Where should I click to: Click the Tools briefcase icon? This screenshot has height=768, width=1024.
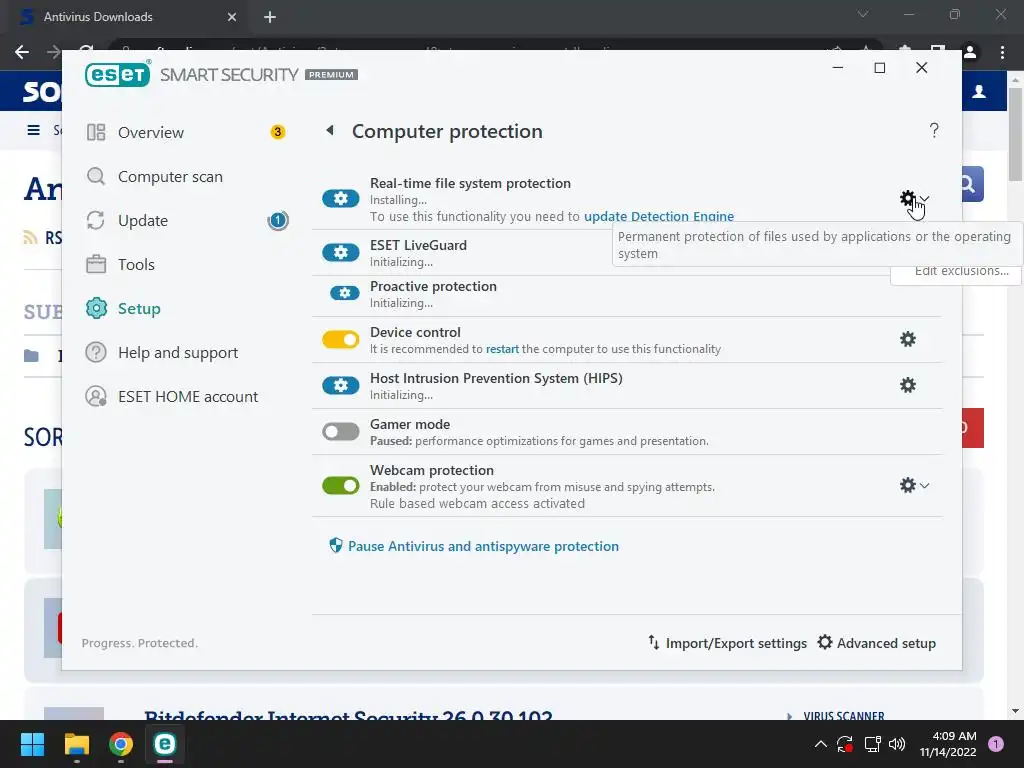tap(96, 264)
